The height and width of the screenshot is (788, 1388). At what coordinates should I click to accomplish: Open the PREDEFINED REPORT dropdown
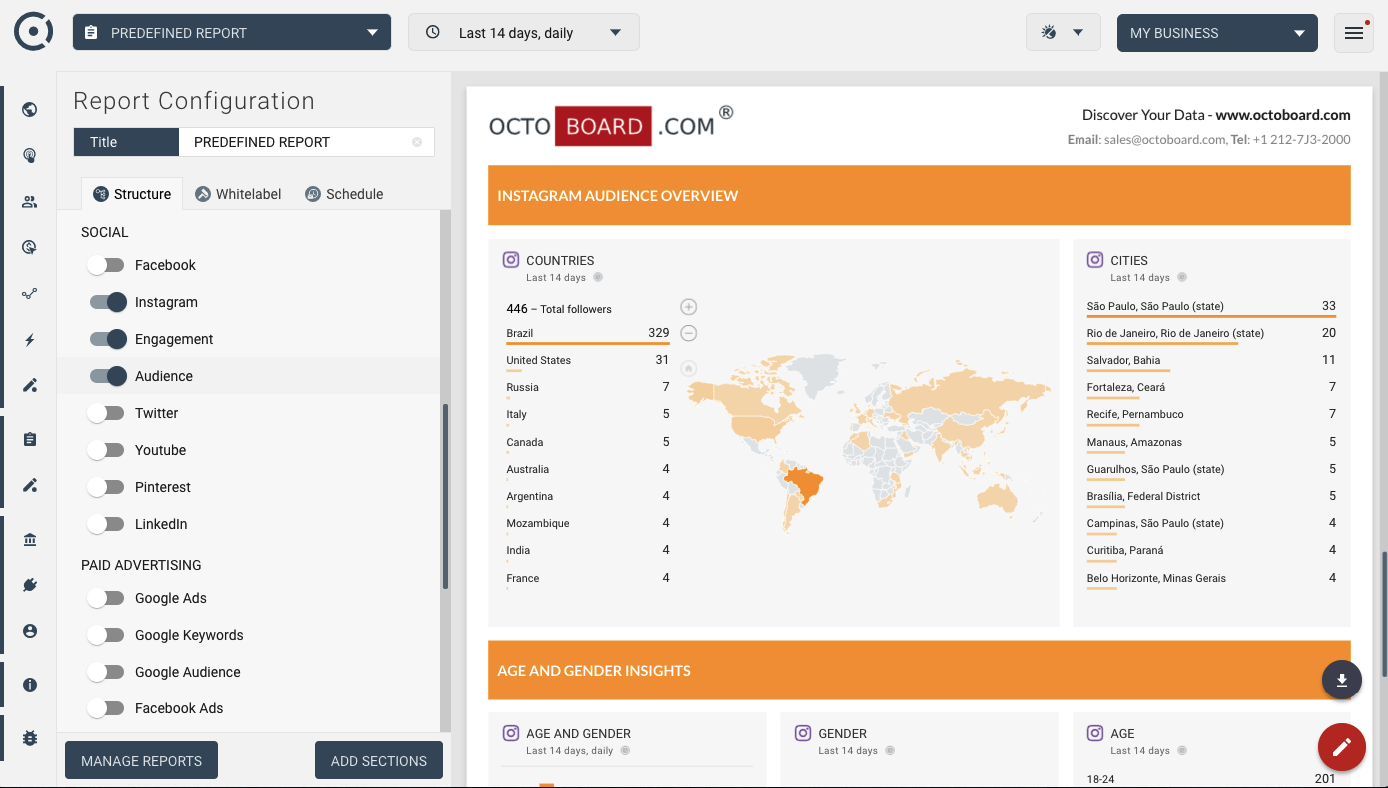(x=232, y=33)
